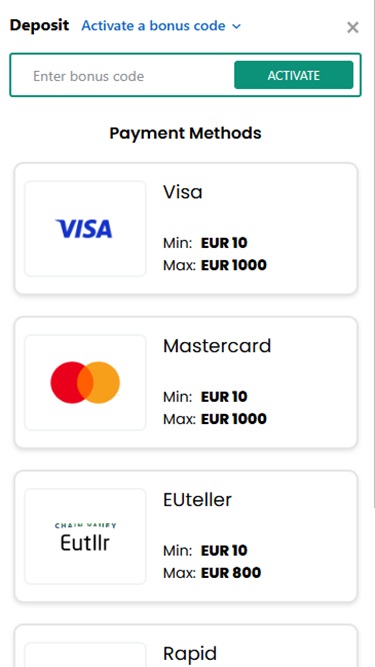This screenshot has height=667, width=375.
Task: Collapse the Activate a bonus code link
Action: point(161,26)
